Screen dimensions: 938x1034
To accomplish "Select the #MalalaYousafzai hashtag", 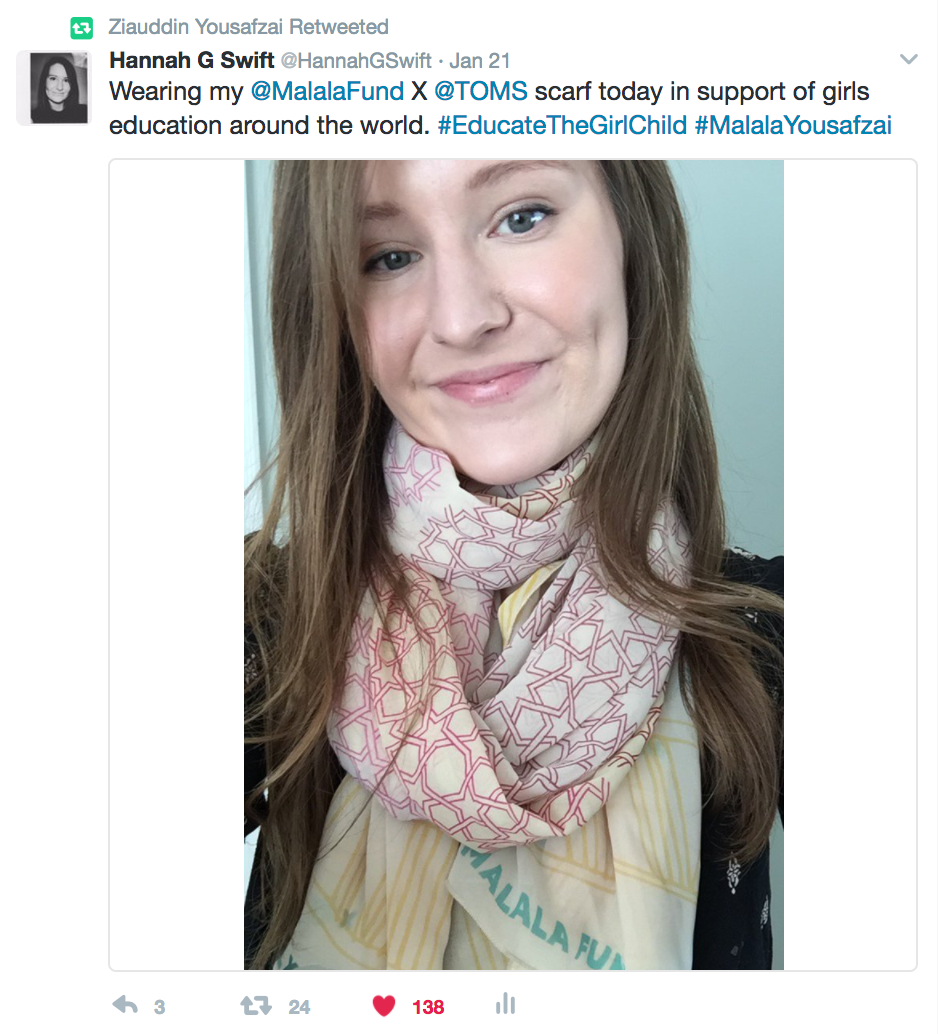I will click(x=793, y=125).
